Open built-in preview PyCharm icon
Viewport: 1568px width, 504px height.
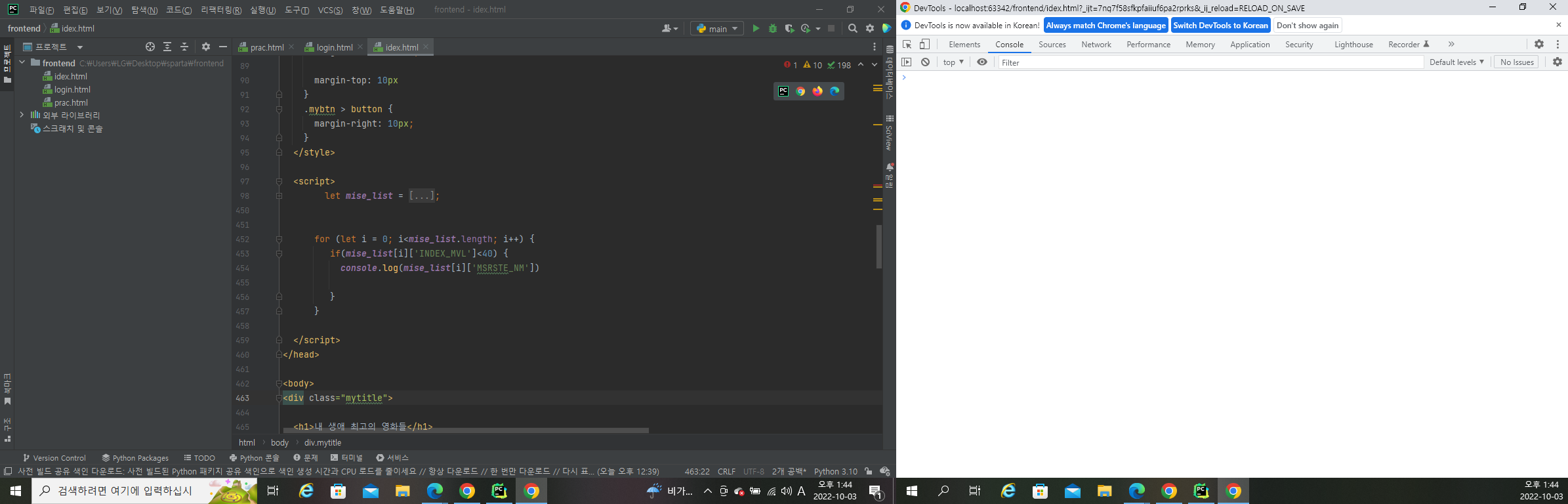pyautogui.click(x=783, y=91)
